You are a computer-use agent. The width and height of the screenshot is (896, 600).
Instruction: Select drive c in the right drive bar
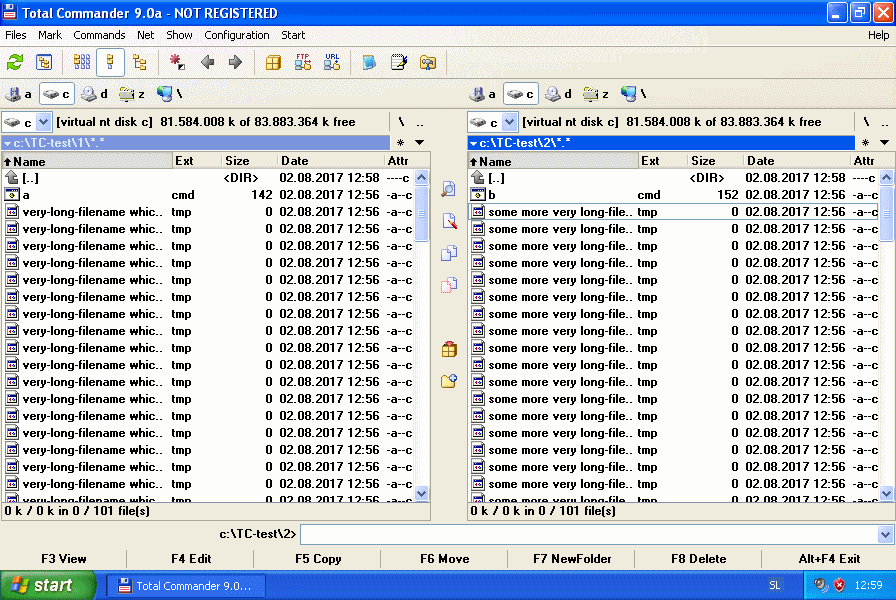pyautogui.click(x=521, y=94)
